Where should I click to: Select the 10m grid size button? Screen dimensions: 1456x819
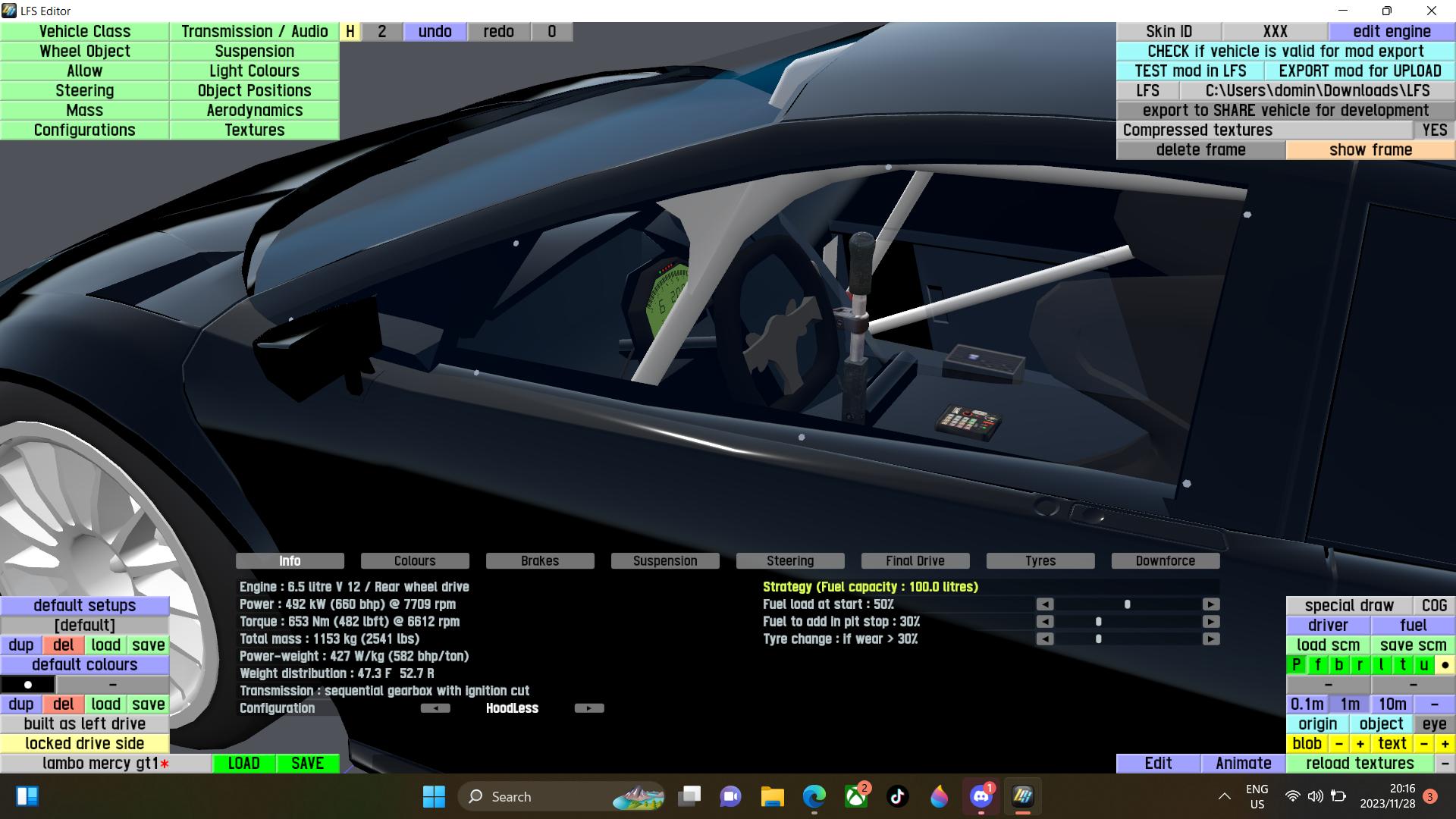tap(1392, 704)
